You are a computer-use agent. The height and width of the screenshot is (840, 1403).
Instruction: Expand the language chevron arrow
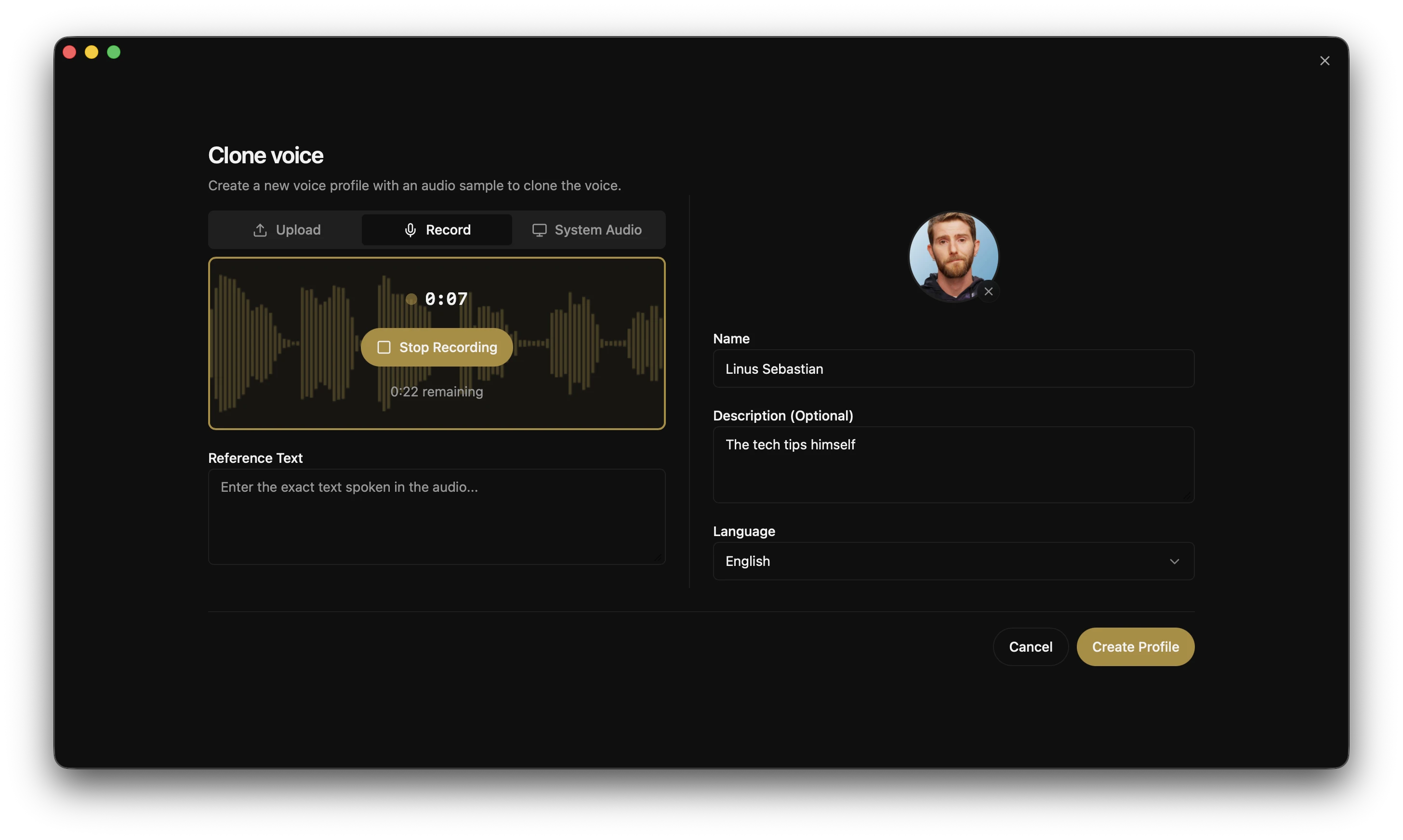(1174, 561)
